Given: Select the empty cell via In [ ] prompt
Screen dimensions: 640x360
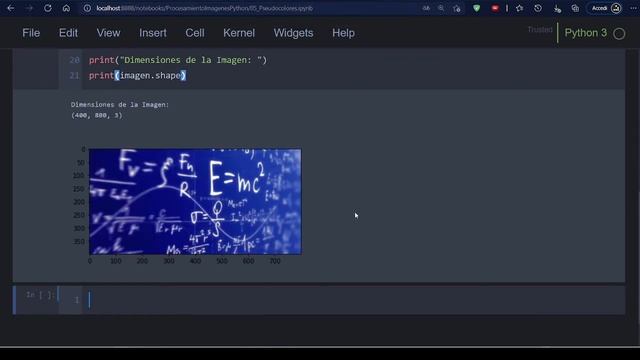Looking at the screenshot, I should click(x=40, y=295).
